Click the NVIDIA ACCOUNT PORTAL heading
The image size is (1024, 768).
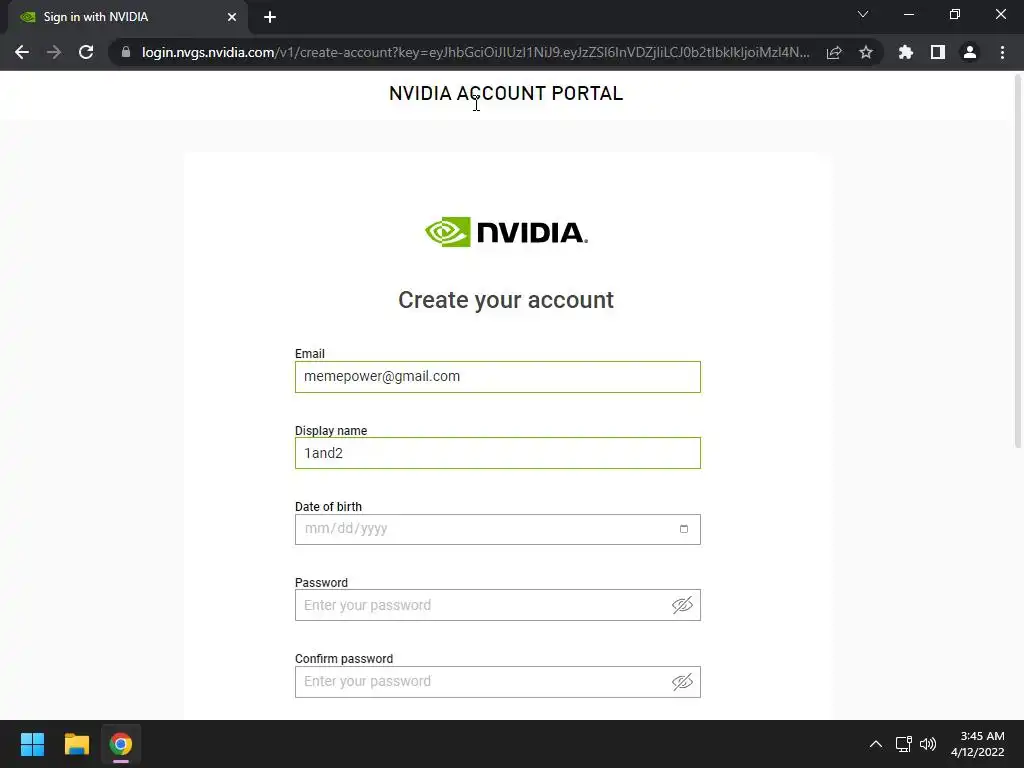click(x=506, y=93)
